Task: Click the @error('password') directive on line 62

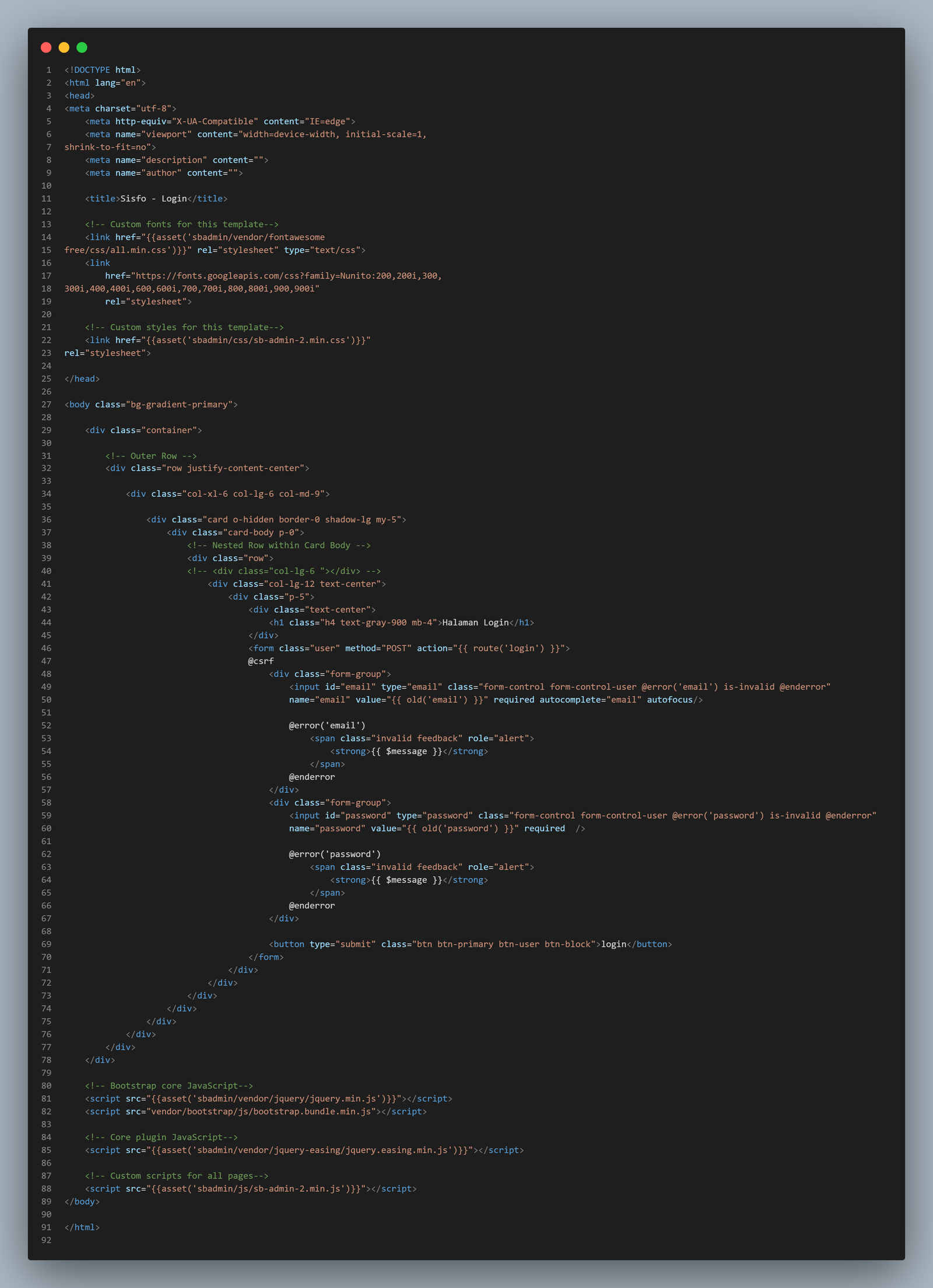Action: pyautogui.click(x=335, y=854)
